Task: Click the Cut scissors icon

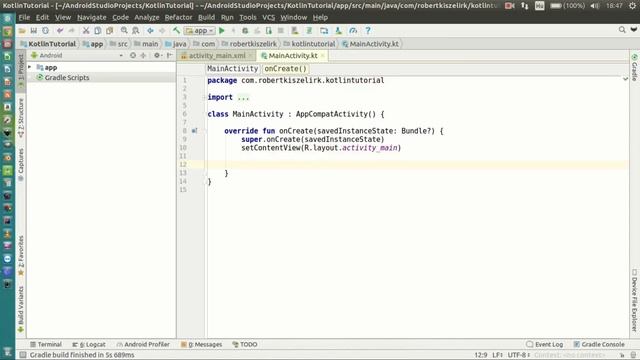Action: tap(86, 31)
